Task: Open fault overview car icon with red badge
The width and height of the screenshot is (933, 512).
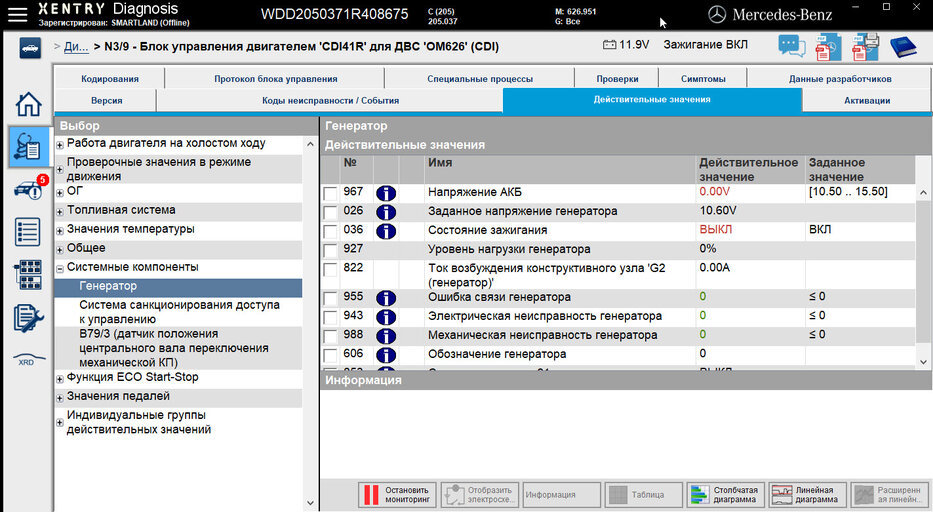Action: (x=28, y=190)
